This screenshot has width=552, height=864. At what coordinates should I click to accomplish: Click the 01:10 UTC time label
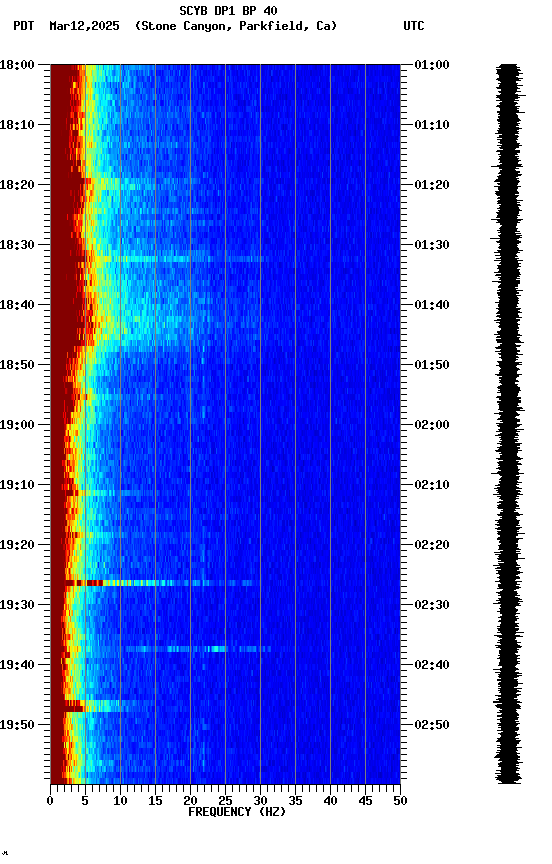coord(432,125)
